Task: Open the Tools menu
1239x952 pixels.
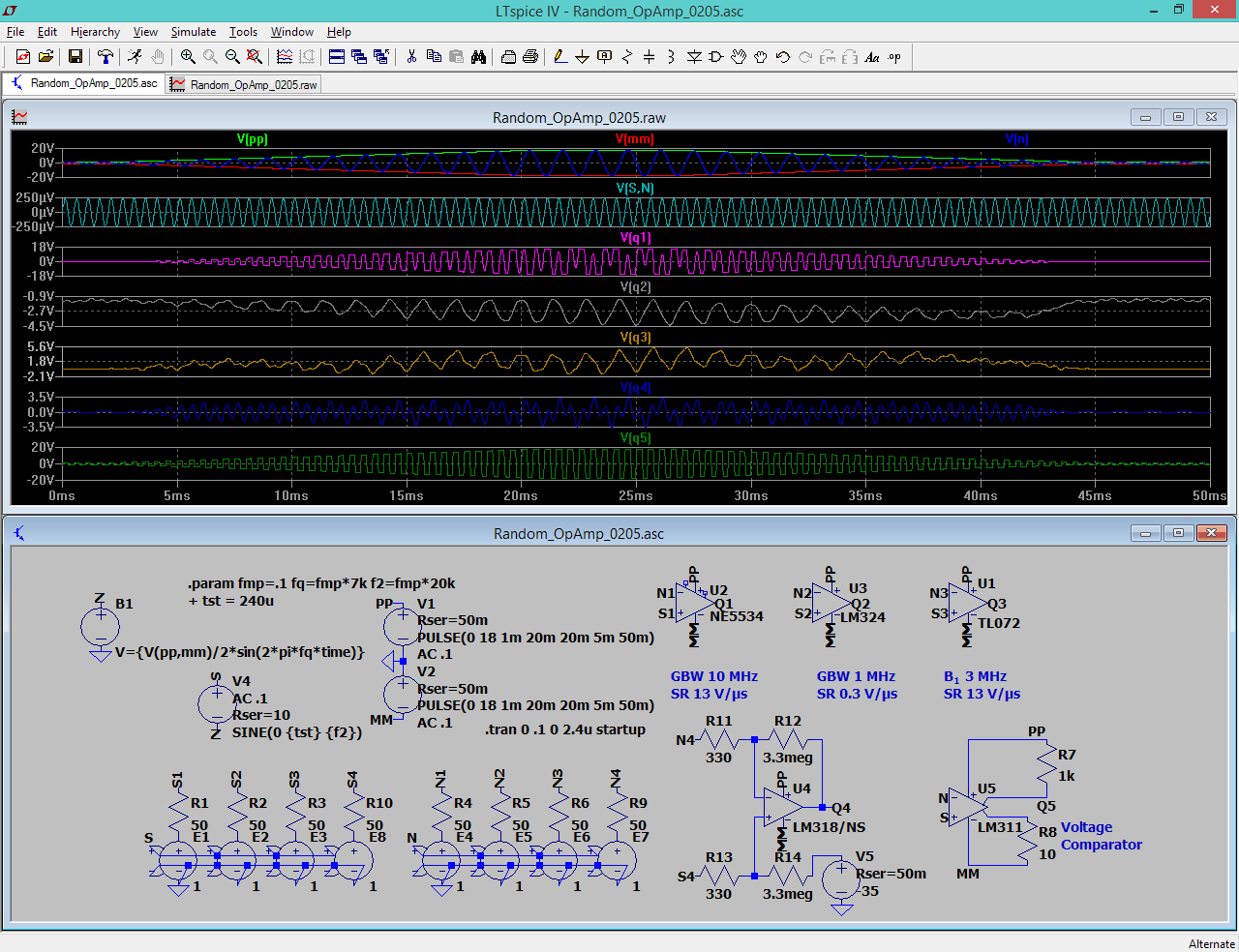Action: point(243,32)
